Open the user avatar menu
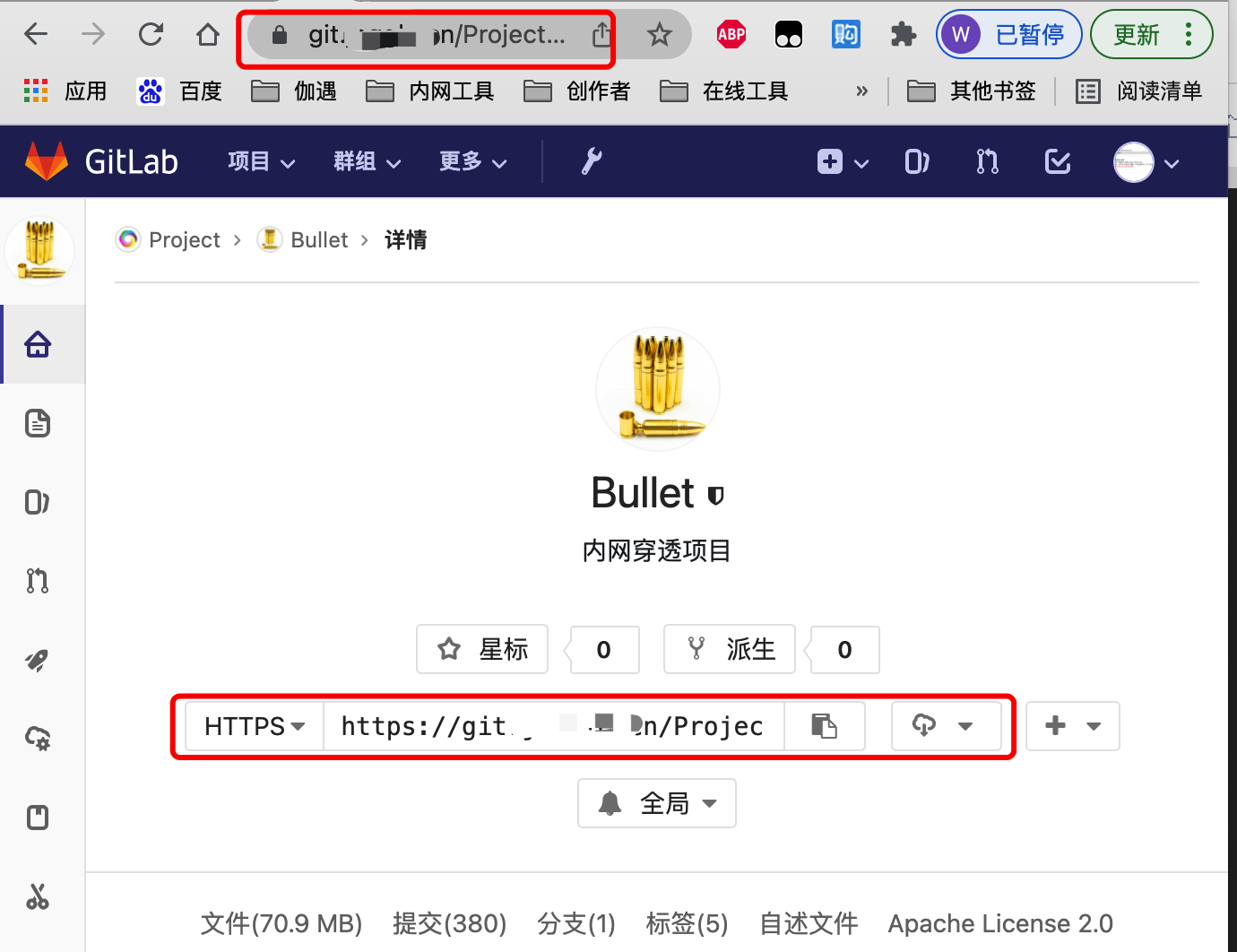The image size is (1237, 952). tap(1146, 162)
